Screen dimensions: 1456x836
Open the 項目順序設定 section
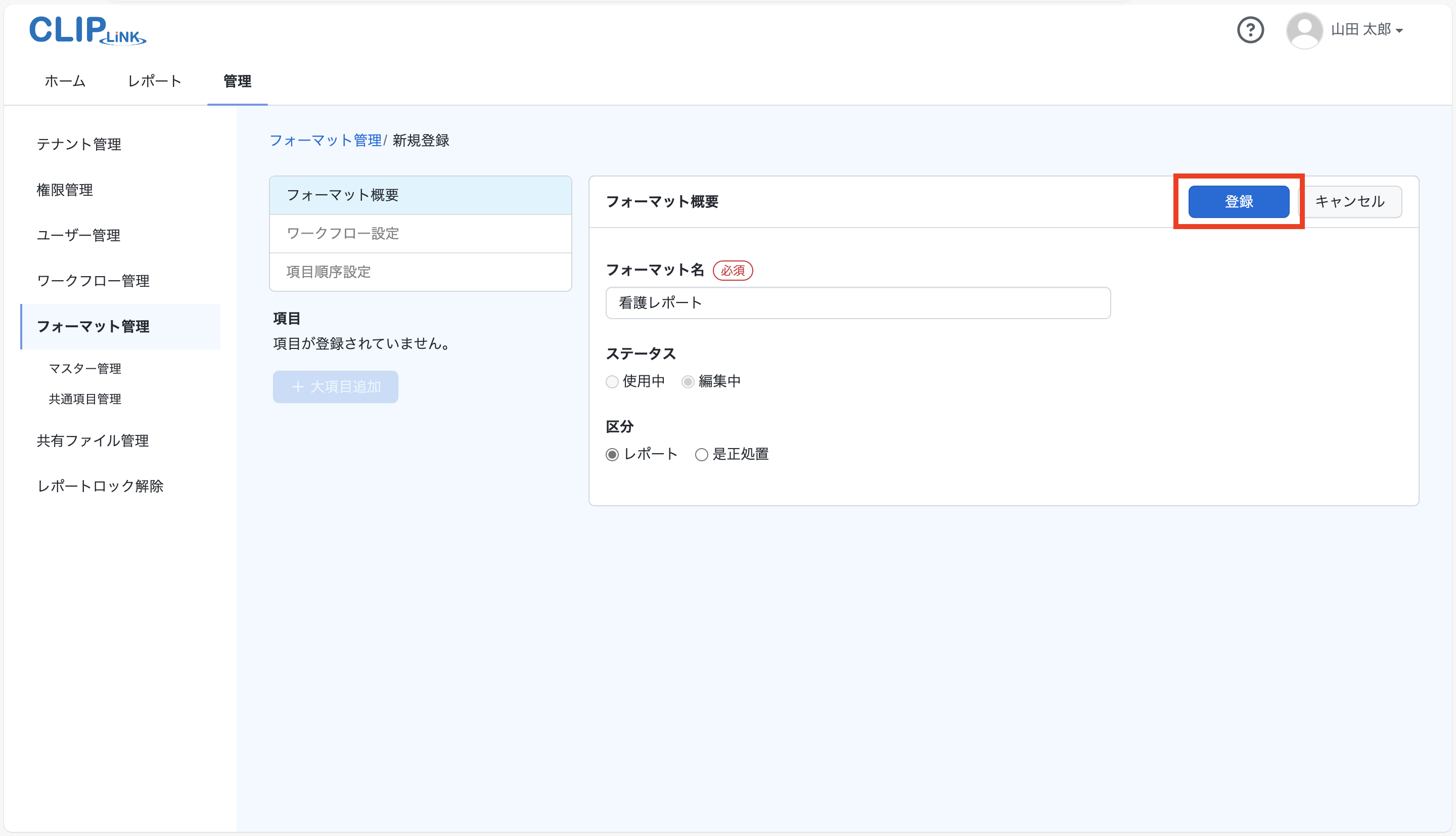click(328, 272)
